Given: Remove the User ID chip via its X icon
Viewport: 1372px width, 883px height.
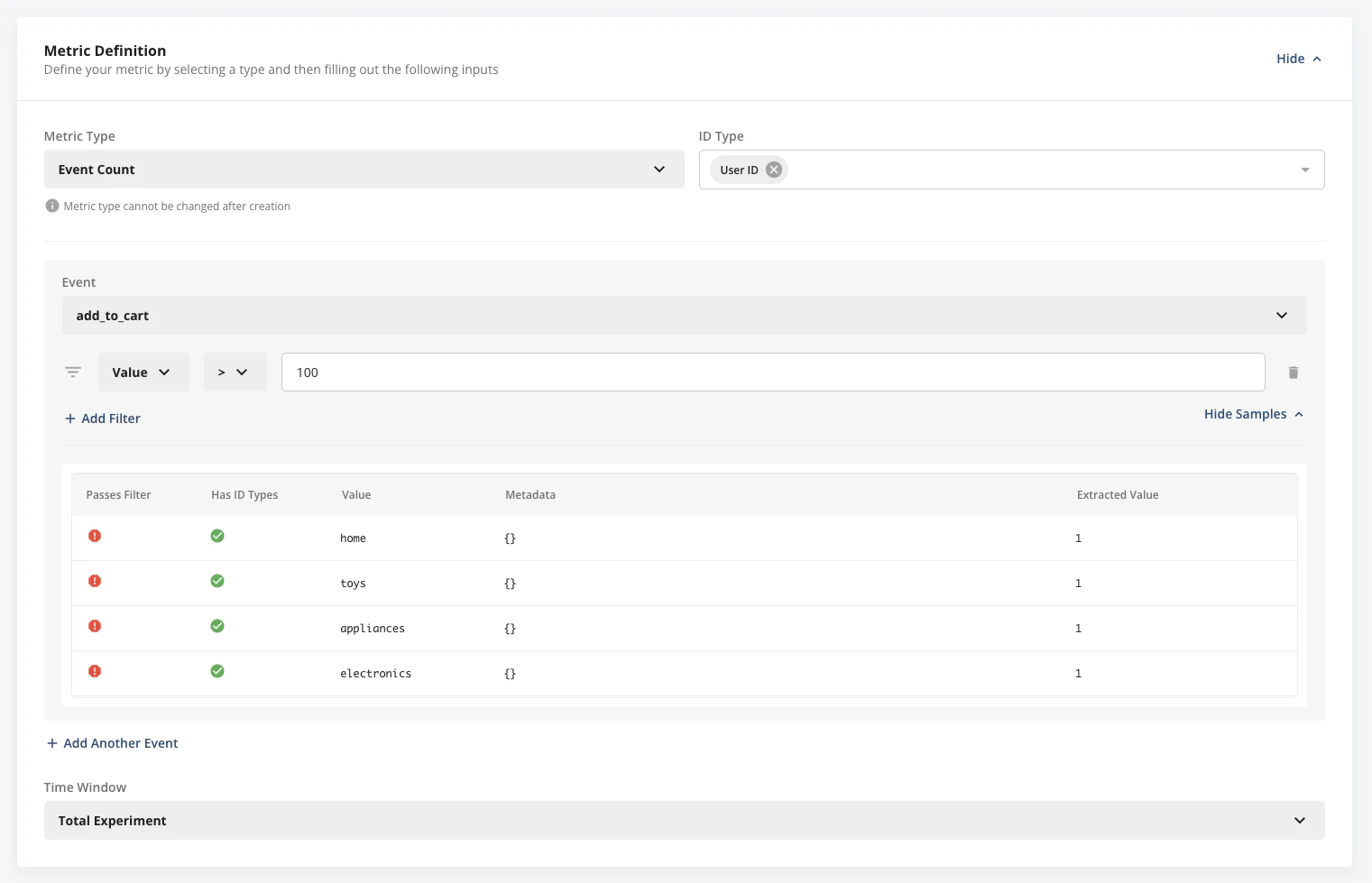Looking at the screenshot, I should [x=773, y=169].
